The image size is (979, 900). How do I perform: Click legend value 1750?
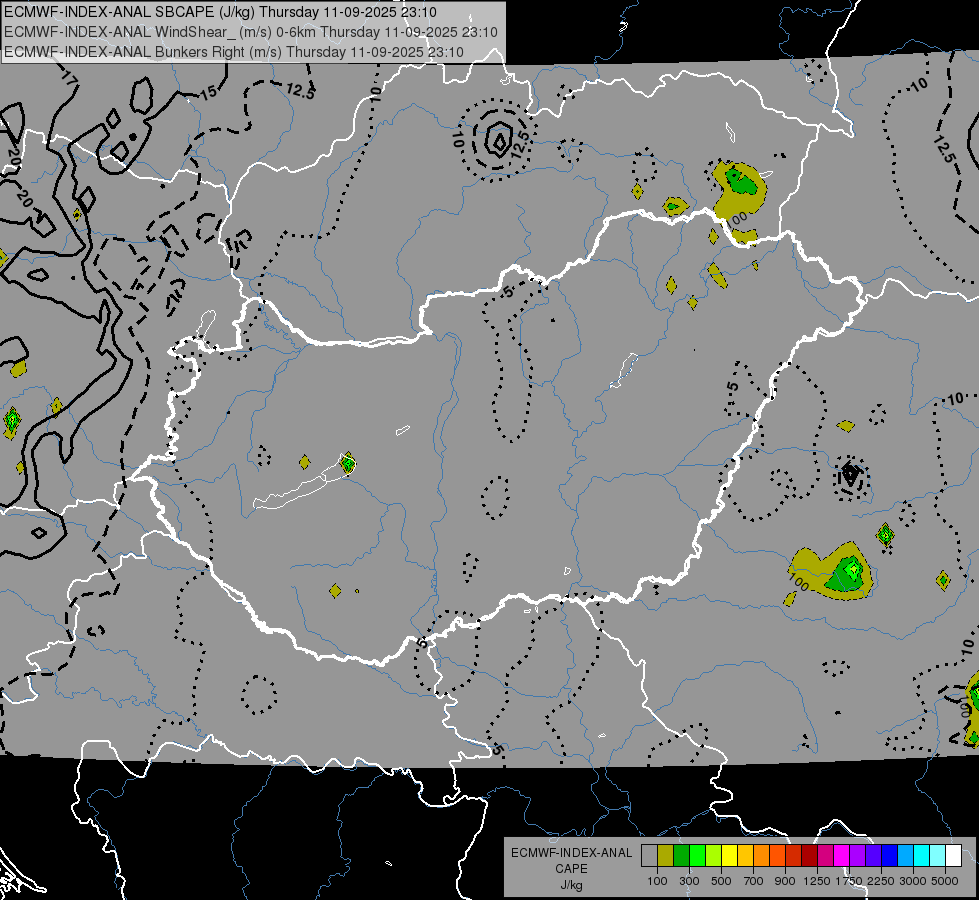pyautogui.click(x=849, y=881)
